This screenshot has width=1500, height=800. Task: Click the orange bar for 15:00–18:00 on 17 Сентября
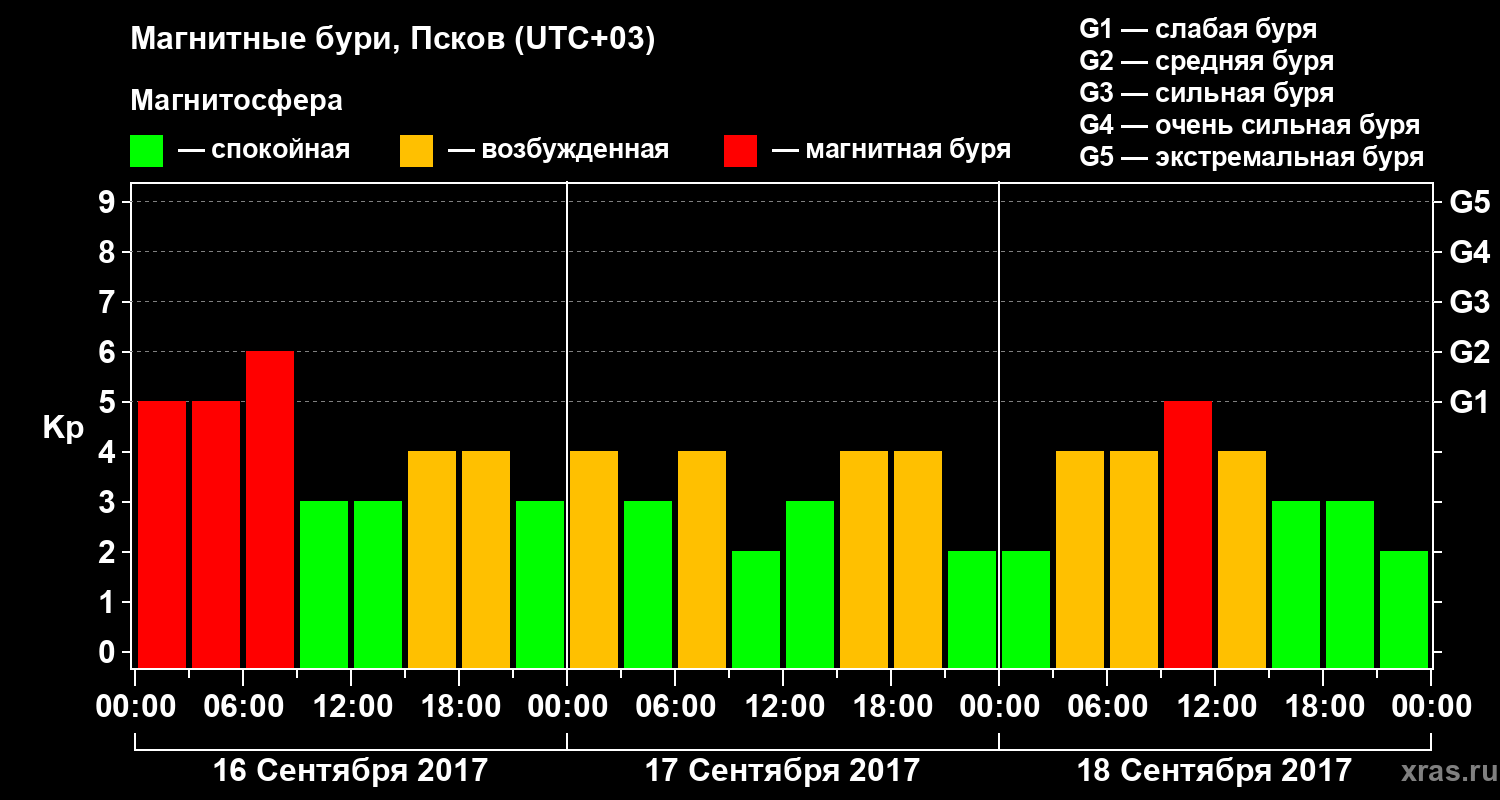coord(864,560)
